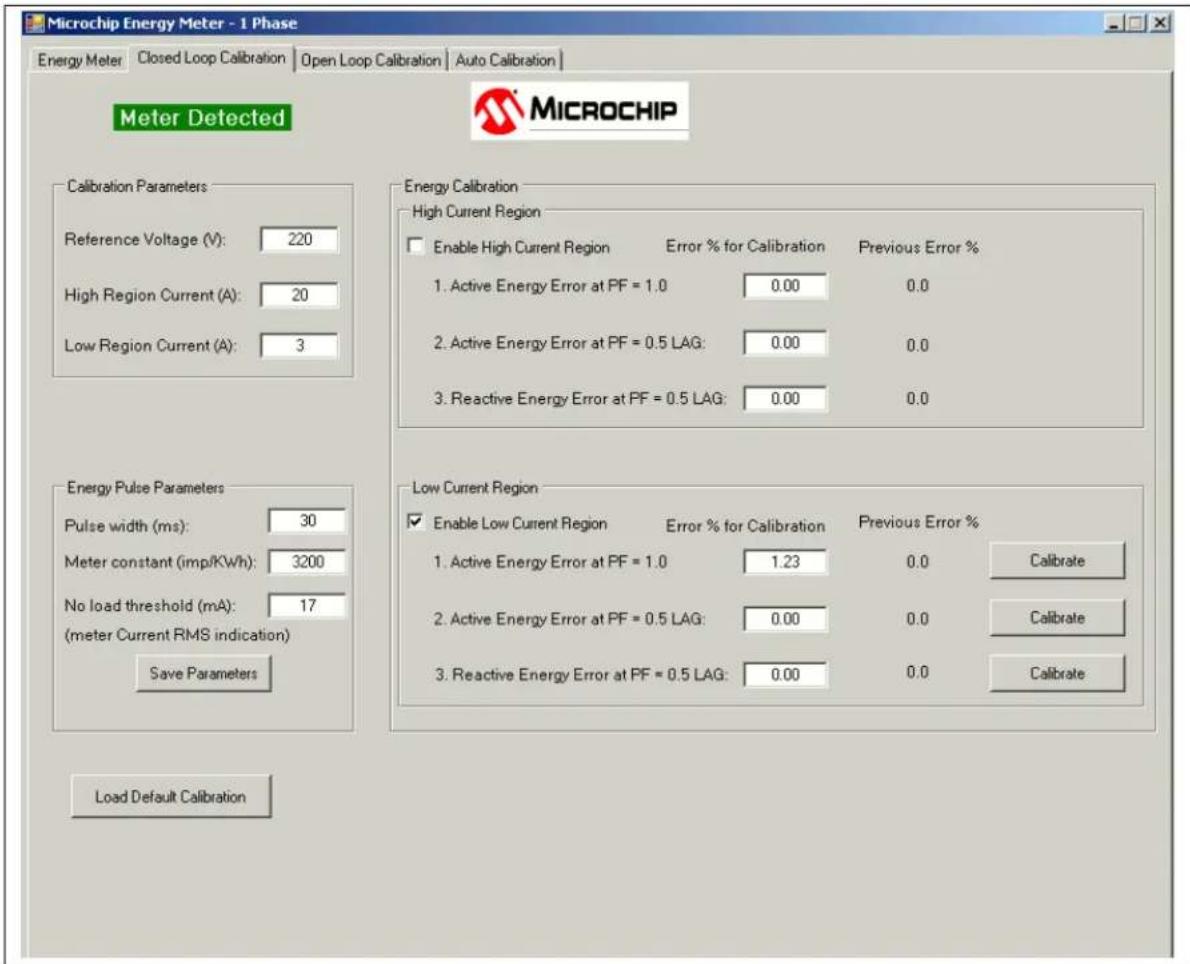
Task: Click low region Reactive Energy error field
Action: coord(785,674)
